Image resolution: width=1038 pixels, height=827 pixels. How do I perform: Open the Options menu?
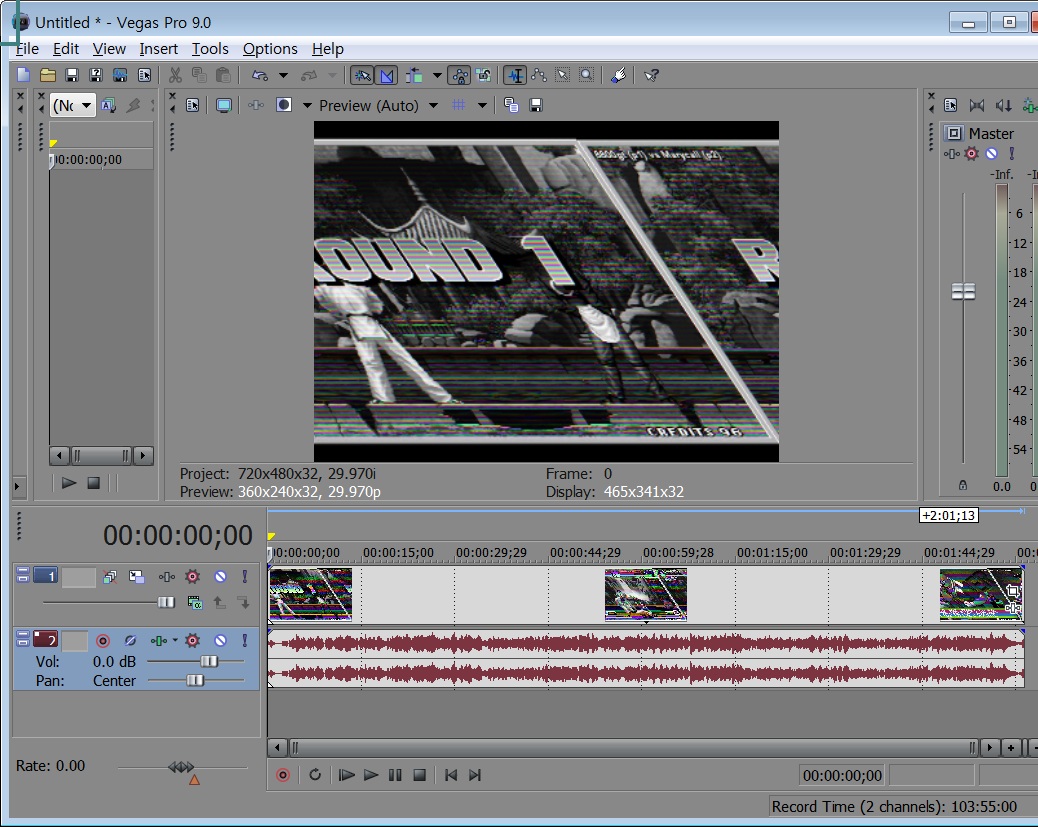point(270,49)
